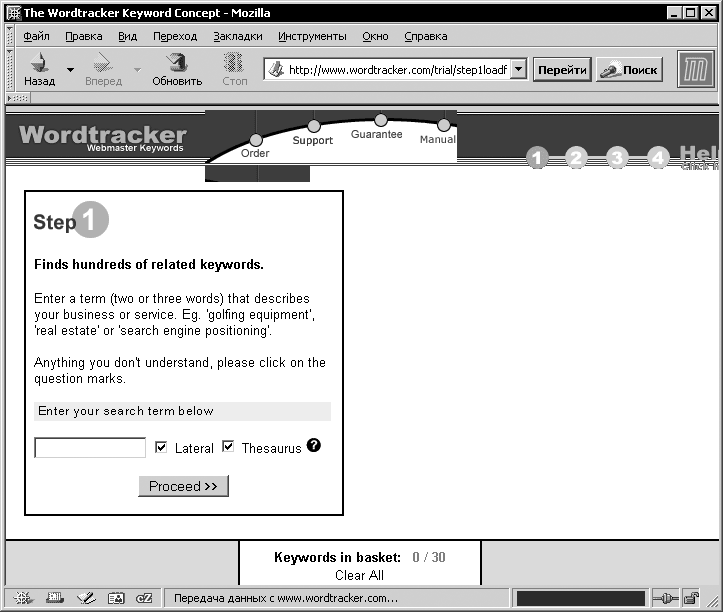The image size is (723, 612).
Task: Click the Help link at page header right
Action: pos(699,156)
